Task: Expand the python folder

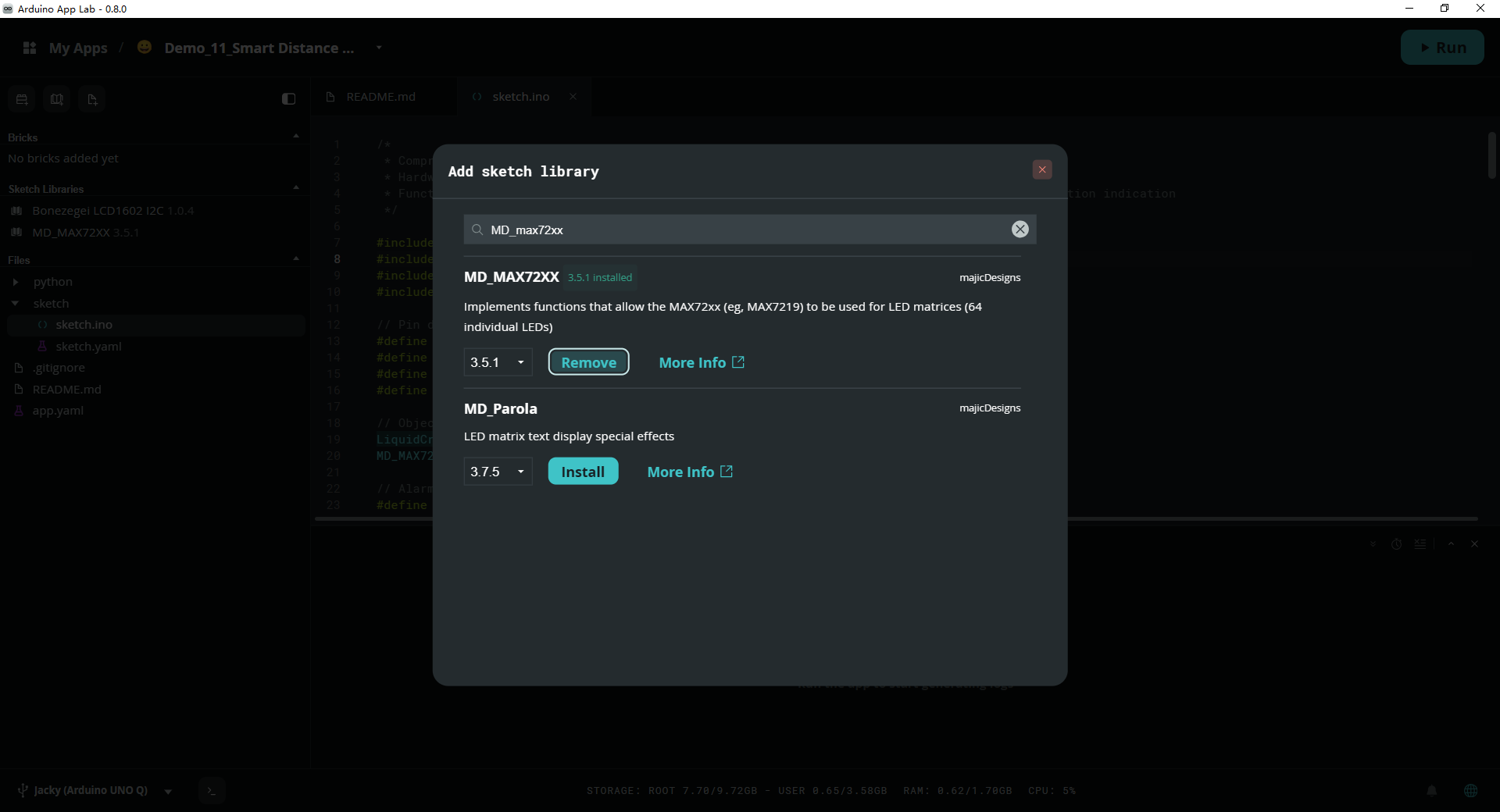Action: click(16, 282)
